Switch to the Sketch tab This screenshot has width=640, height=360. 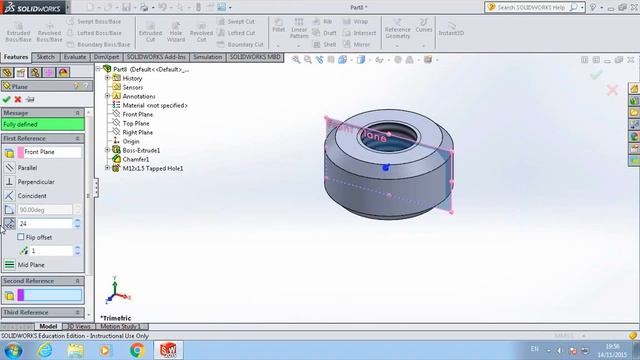pyautogui.click(x=46, y=57)
